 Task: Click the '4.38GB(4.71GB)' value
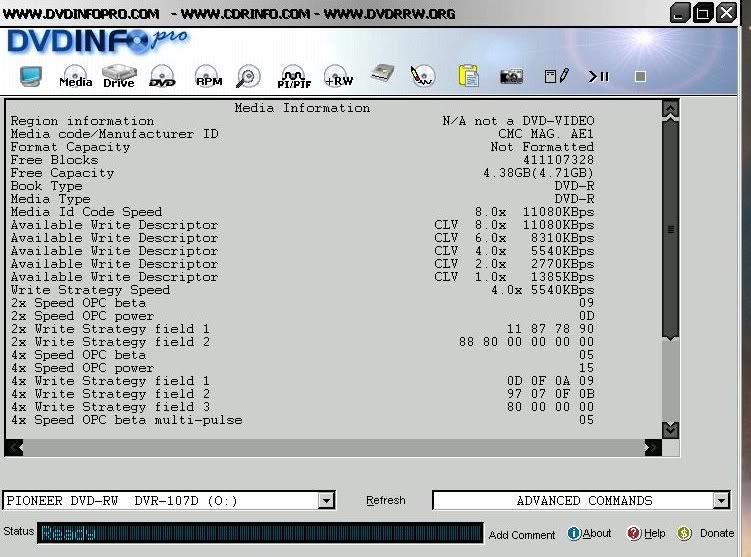pos(538,173)
